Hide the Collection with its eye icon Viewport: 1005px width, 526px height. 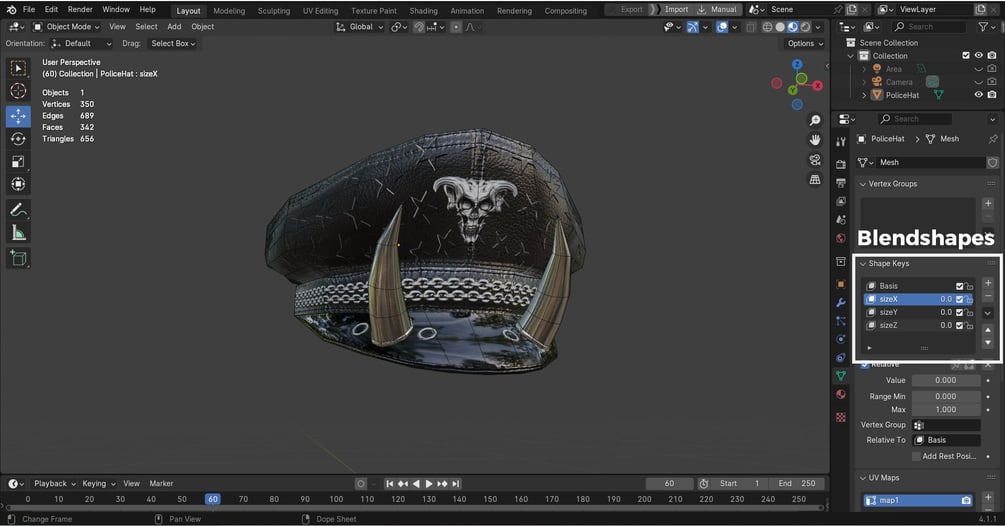coord(978,56)
